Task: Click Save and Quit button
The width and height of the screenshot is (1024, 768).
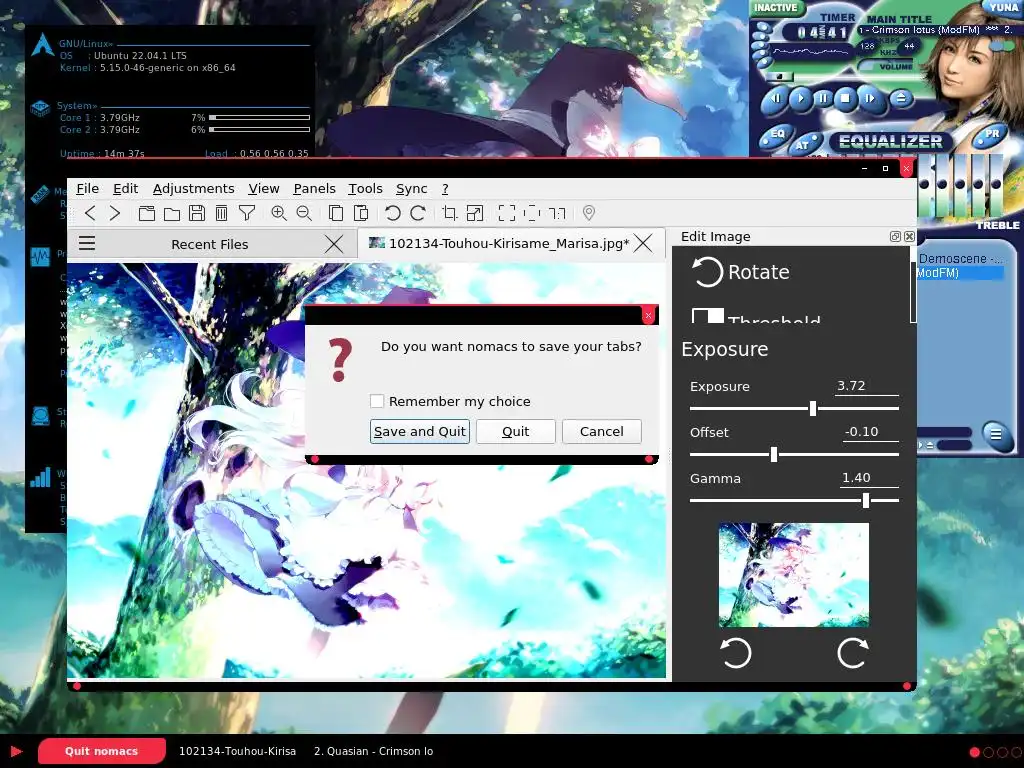Action: (419, 432)
